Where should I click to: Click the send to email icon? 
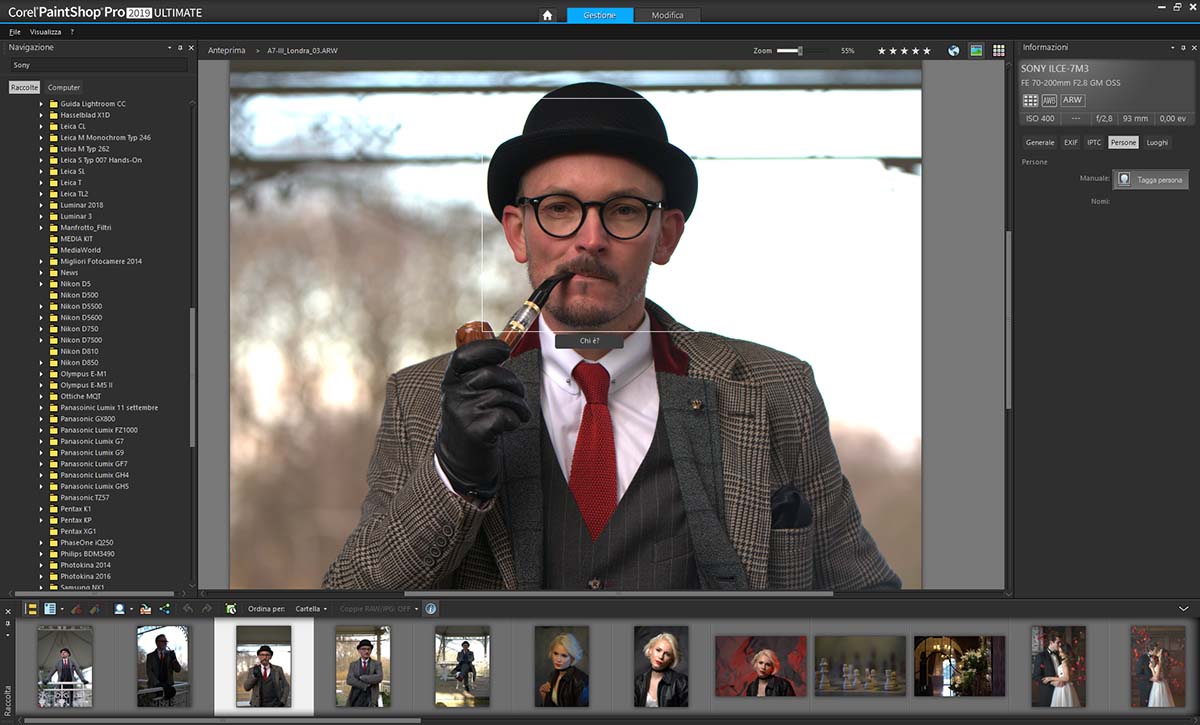(145, 608)
